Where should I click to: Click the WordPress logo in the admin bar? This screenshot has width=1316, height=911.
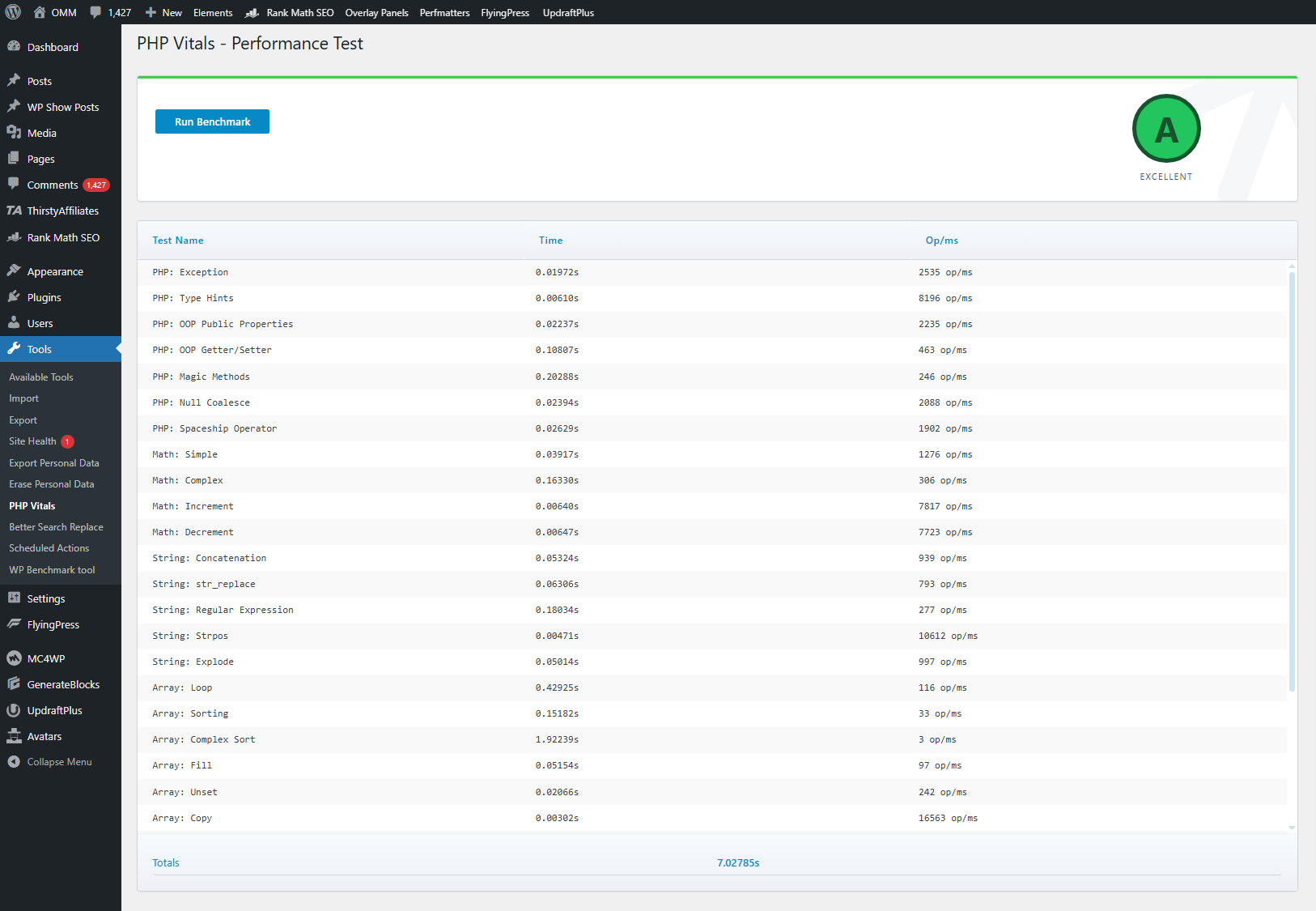pos(13,12)
